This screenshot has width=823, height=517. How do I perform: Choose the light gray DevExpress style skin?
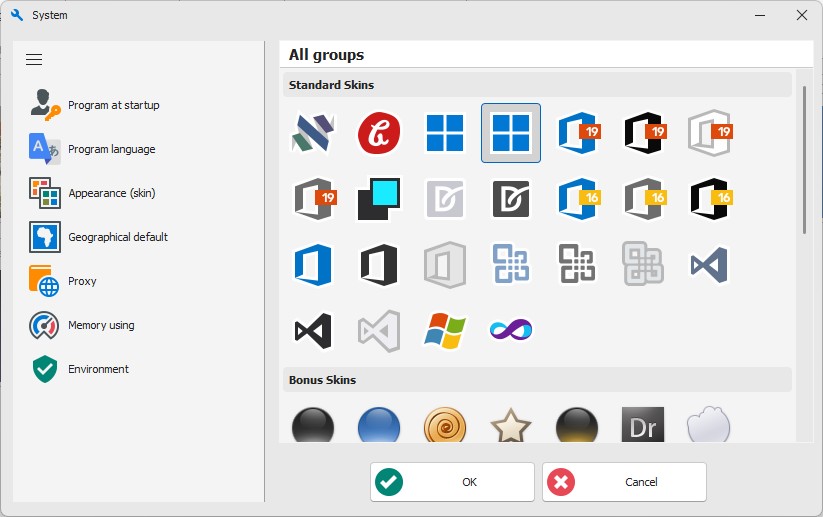tap(445, 198)
